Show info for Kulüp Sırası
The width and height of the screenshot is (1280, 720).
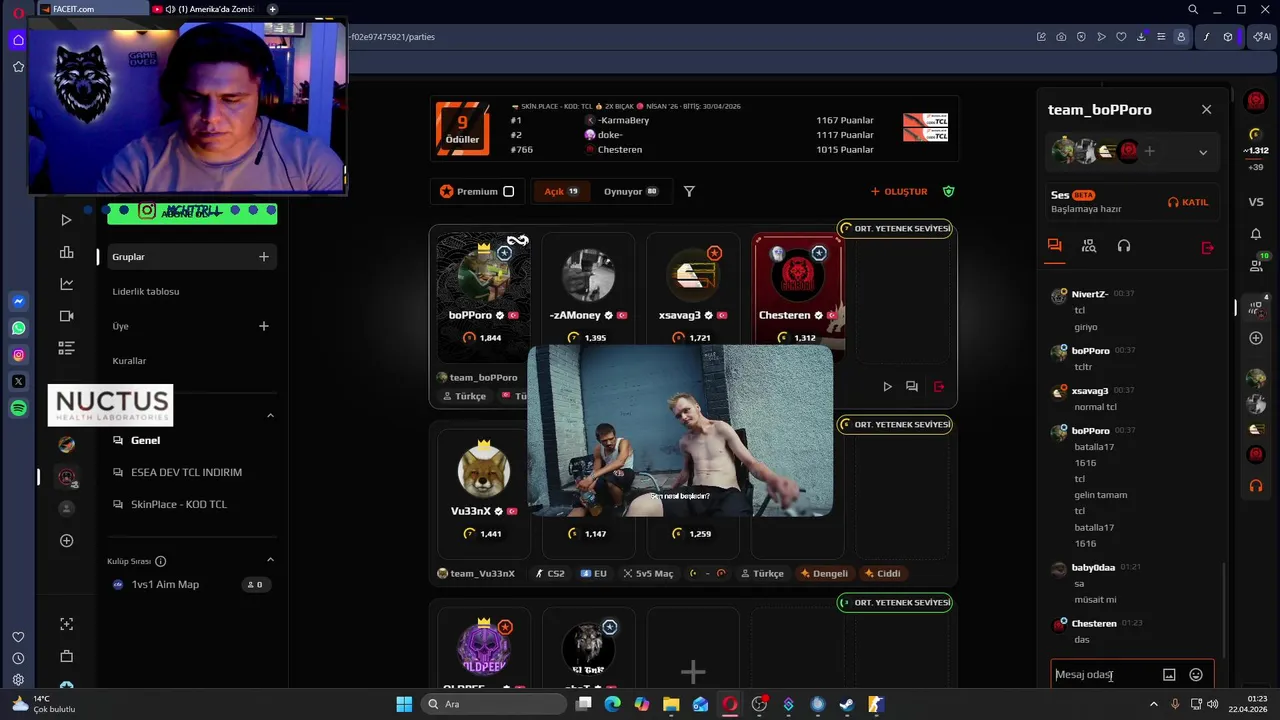click(x=161, y=562)
